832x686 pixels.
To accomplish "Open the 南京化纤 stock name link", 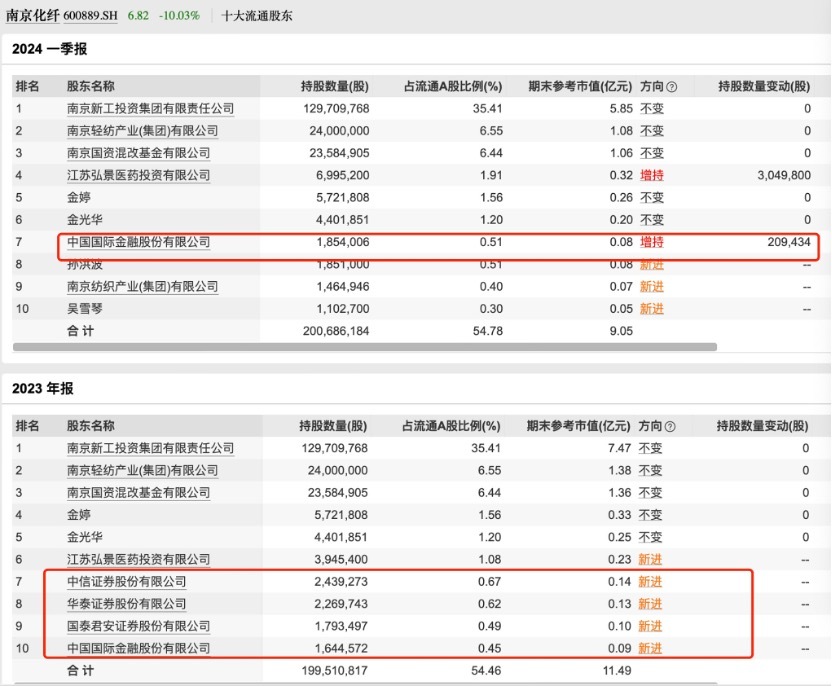I will point(33,15).
